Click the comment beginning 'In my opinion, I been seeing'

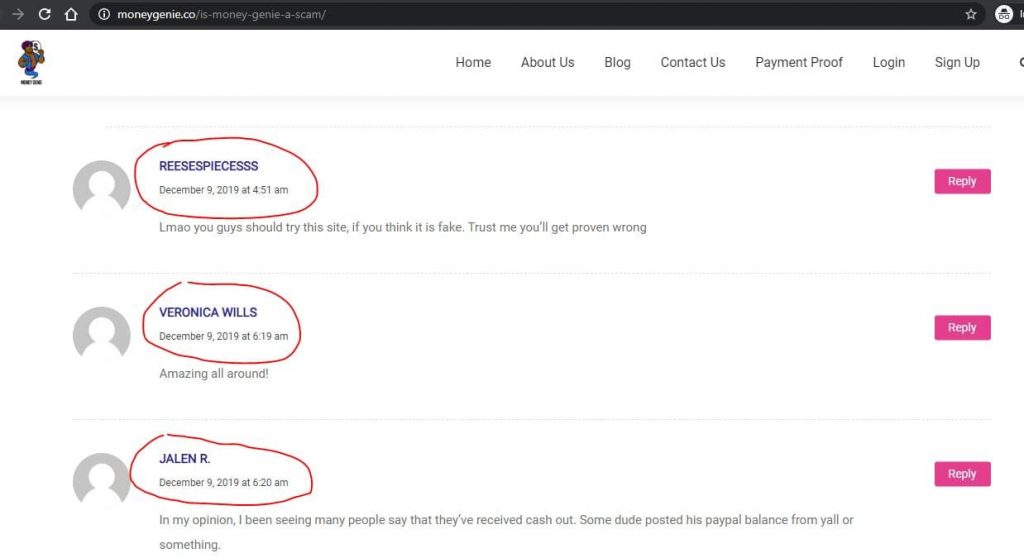coord(506,532)
